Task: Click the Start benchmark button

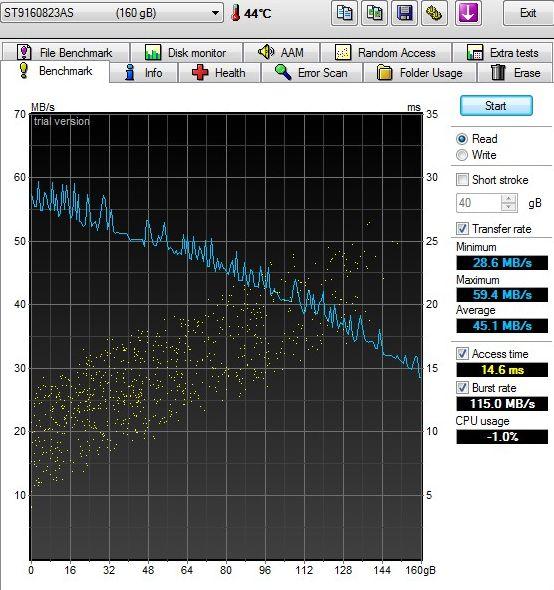Action: (x=496, y=106)
